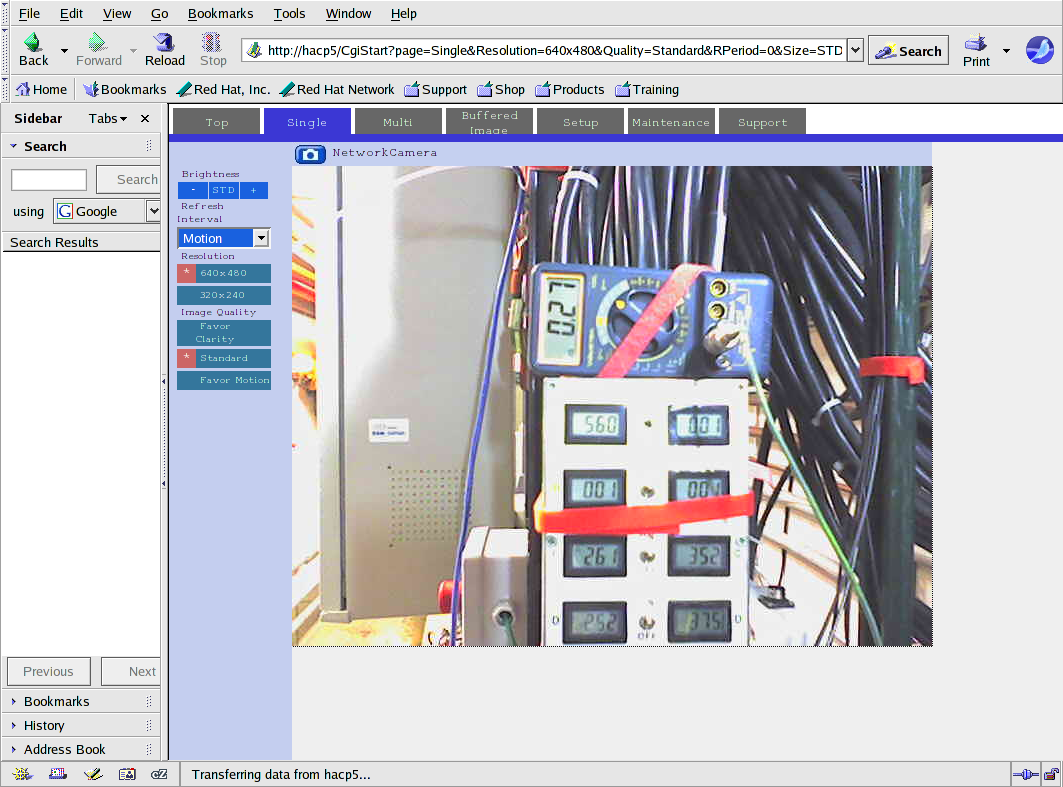The image size is (1063, 787).
Task: Click the Stop loading icon
Action: click(212, 43)
